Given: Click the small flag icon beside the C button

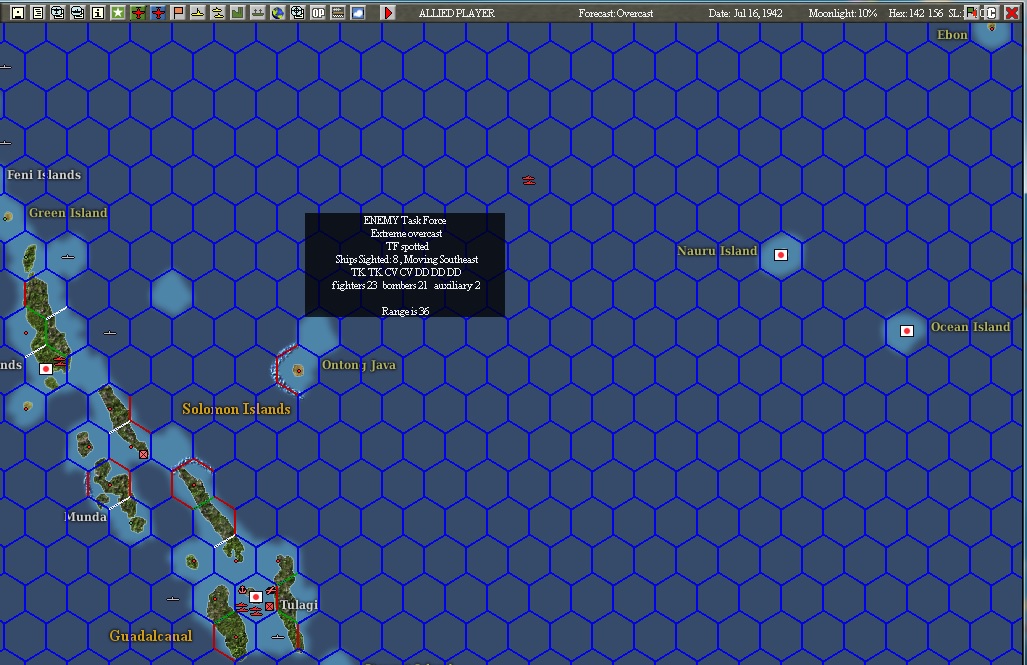Looking at the screenshot, I should (972, 12).
